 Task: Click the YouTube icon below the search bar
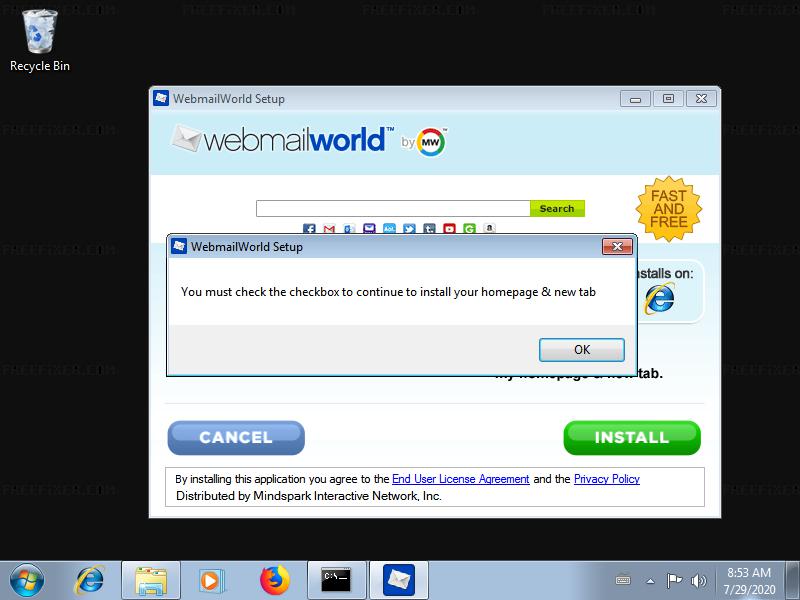(449, 229)
